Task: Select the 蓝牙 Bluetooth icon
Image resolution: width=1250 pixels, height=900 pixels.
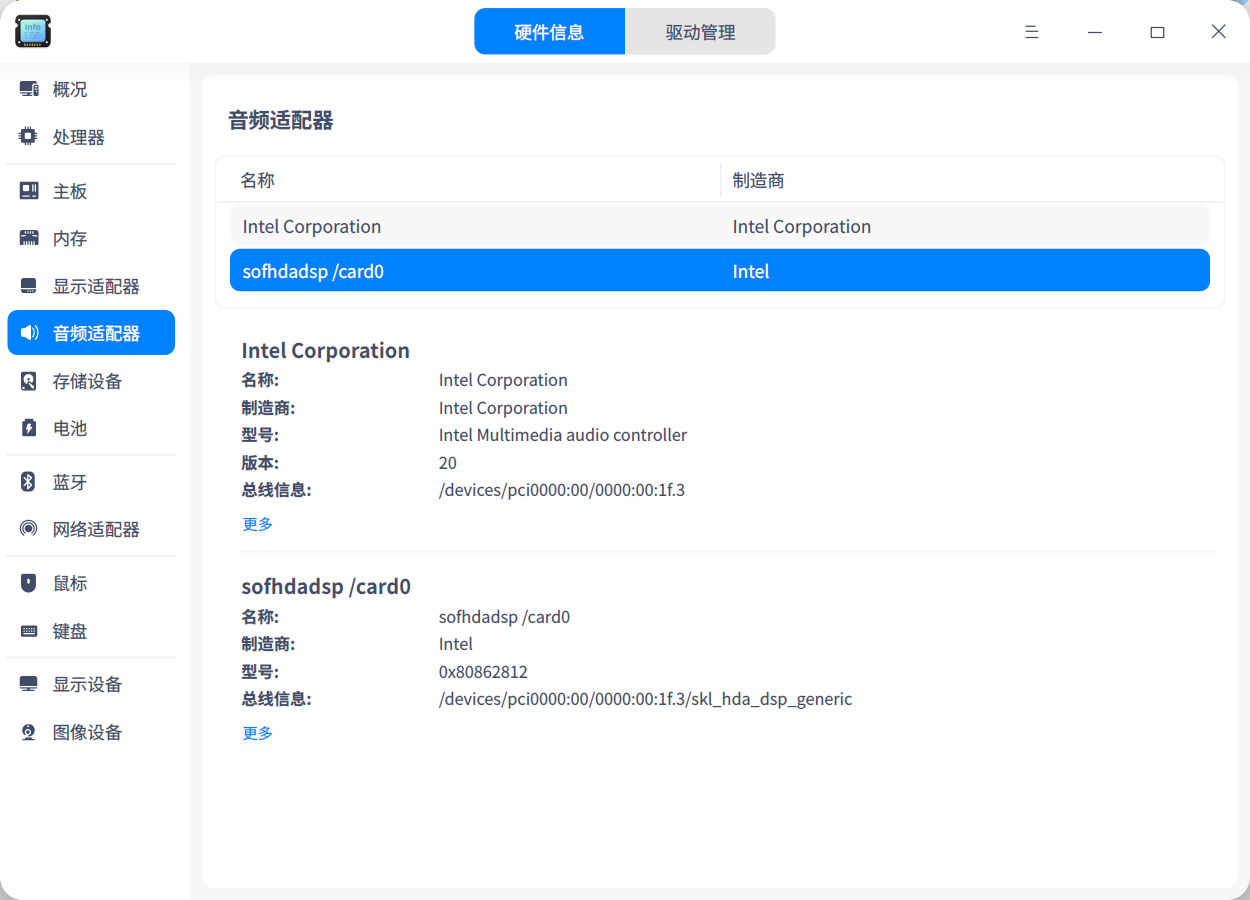Action: point(29,482)
